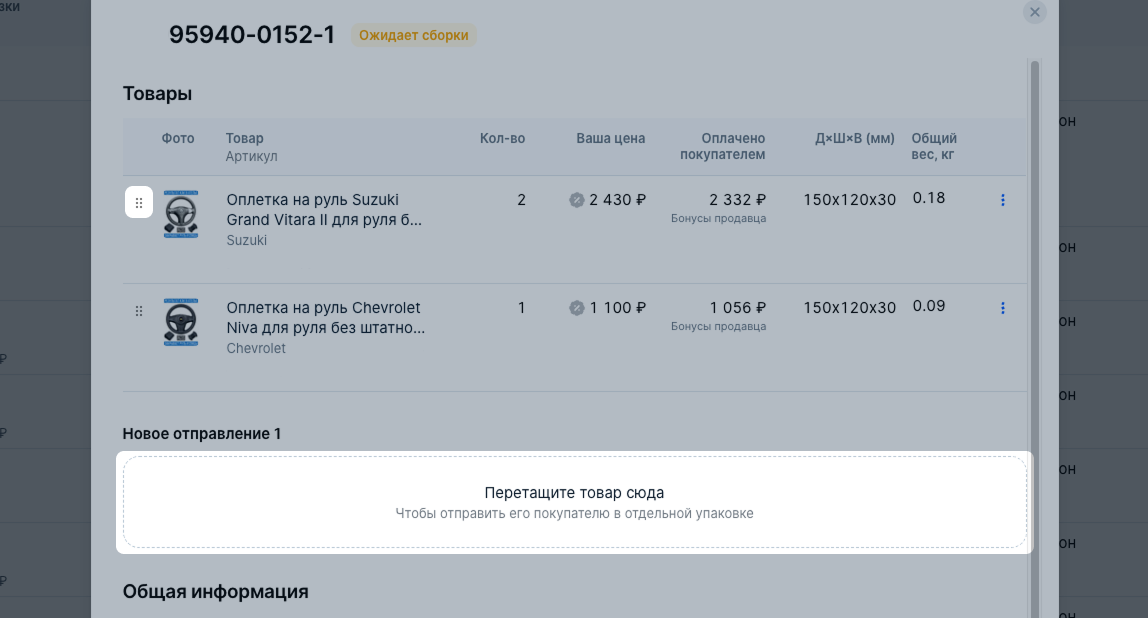1148x618 pixels.
Task: Open Chevrolet steering wheel cover photo
Action: tap(181, 322)
